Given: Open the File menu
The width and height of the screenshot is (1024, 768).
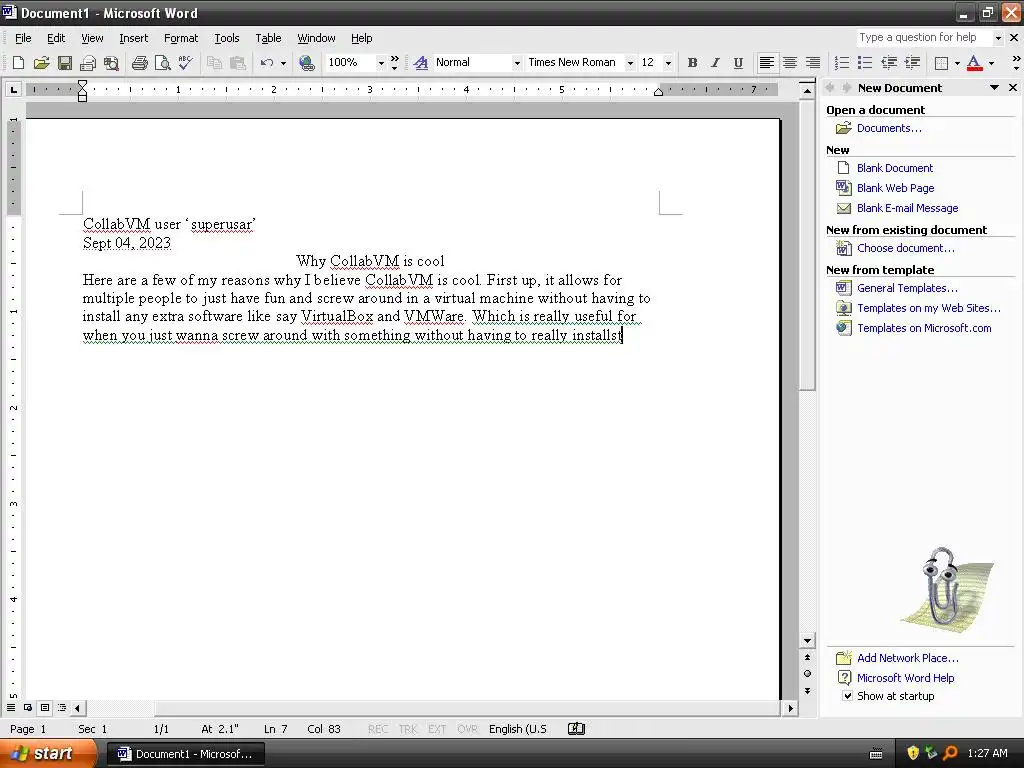Looking at the screenshot, I should [23, 38].
